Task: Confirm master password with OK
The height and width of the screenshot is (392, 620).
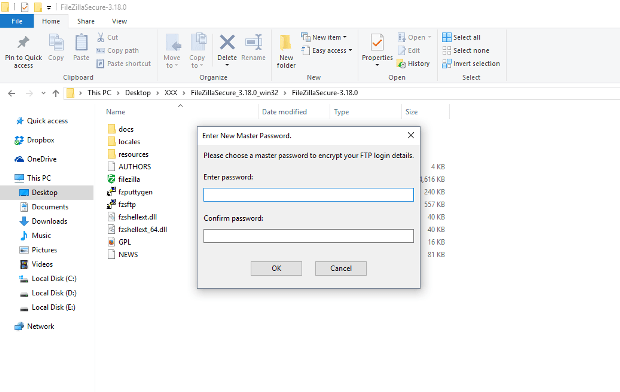Action: click(276, 269)
